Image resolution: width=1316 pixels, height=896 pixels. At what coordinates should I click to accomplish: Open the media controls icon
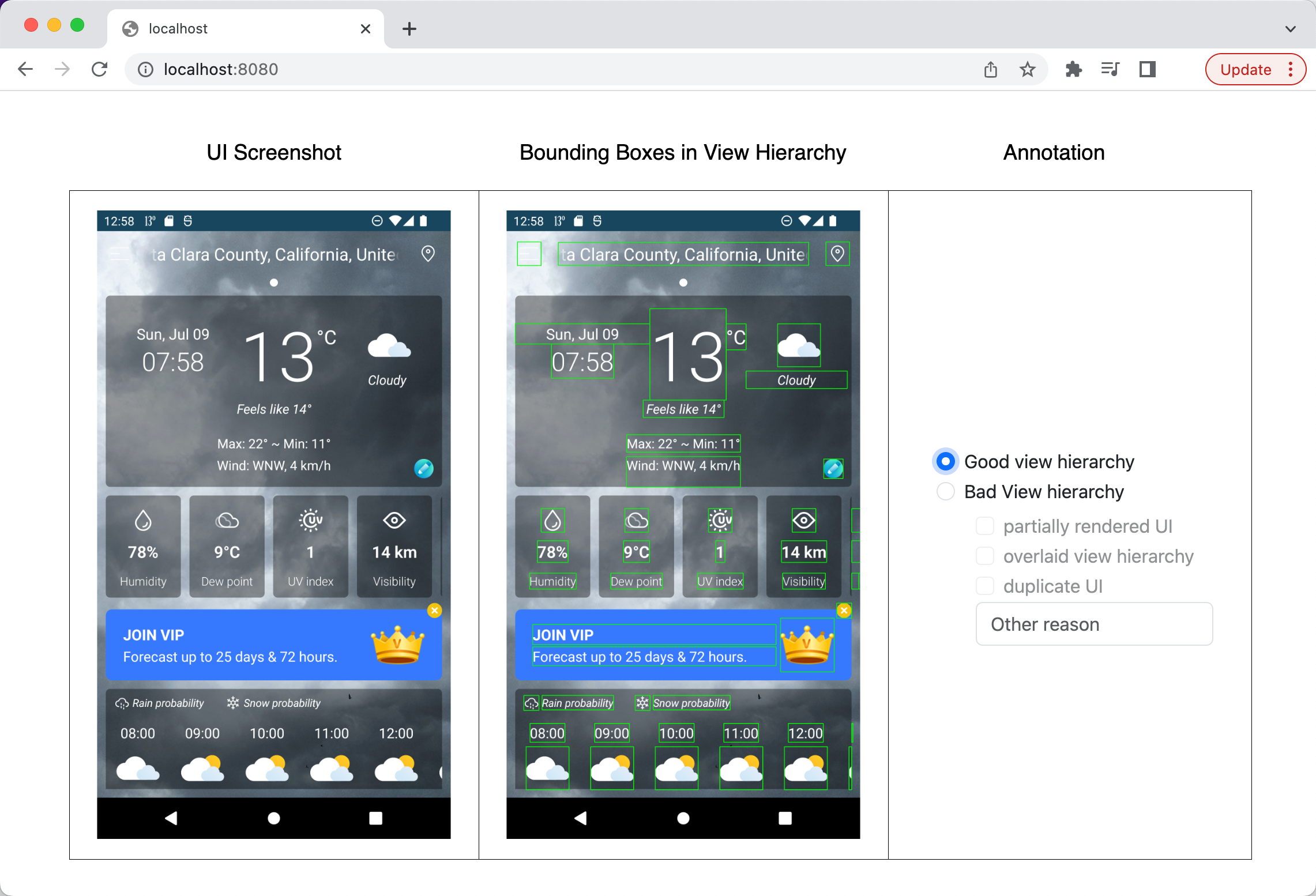point(1110,70)
